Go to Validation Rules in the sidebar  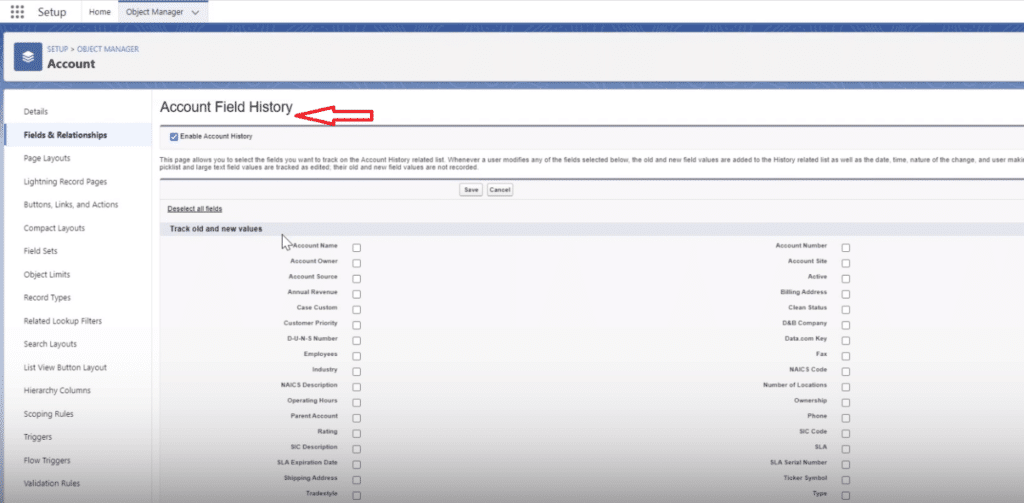tap(52, 483)
